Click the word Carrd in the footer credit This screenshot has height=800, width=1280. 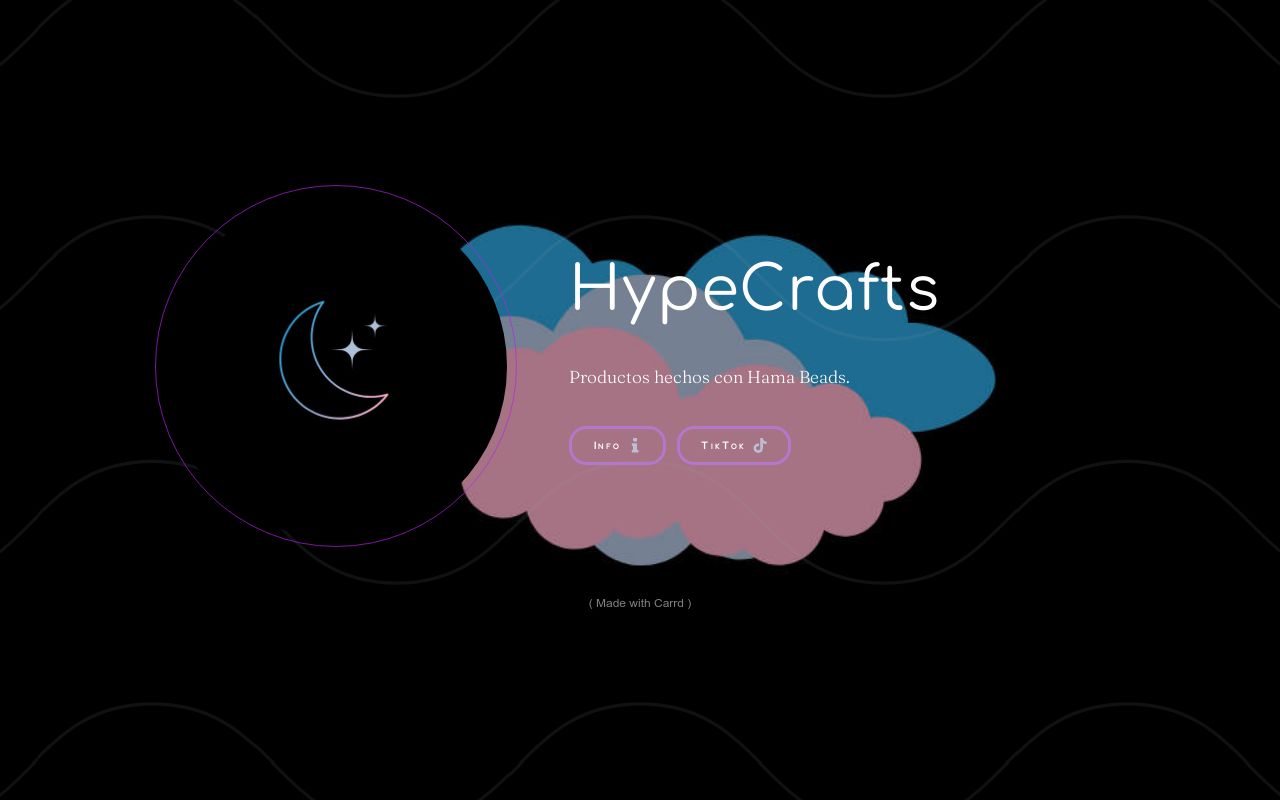point(670,603)
